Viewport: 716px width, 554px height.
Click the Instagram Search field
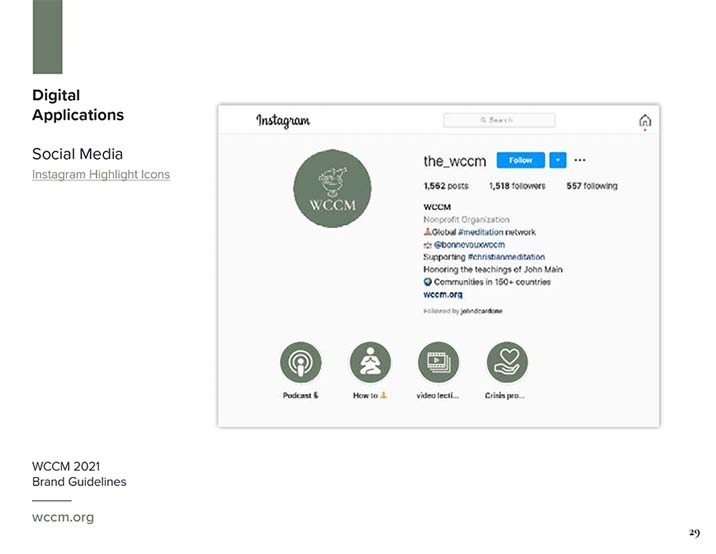click(500, 120)
